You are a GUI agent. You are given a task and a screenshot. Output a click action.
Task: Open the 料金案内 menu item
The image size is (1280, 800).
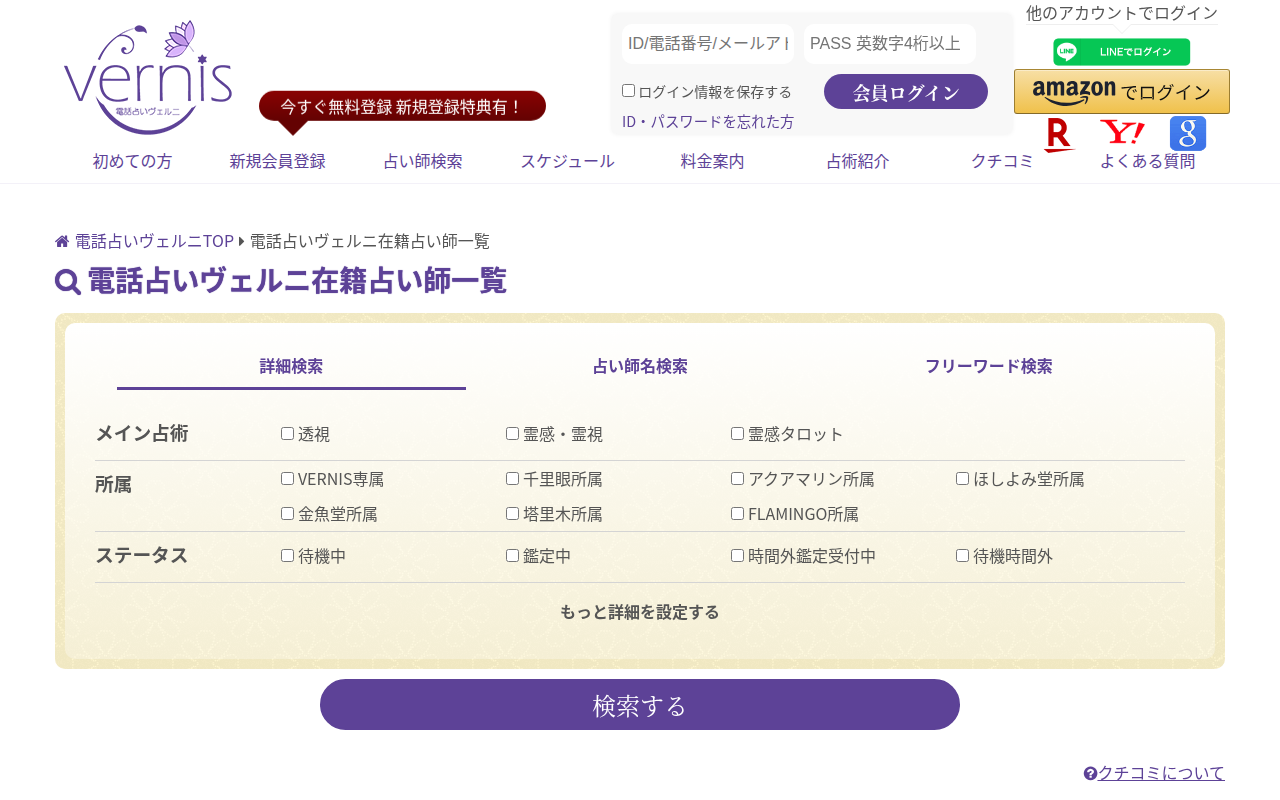pyautogui.click(x=713, y=161)
